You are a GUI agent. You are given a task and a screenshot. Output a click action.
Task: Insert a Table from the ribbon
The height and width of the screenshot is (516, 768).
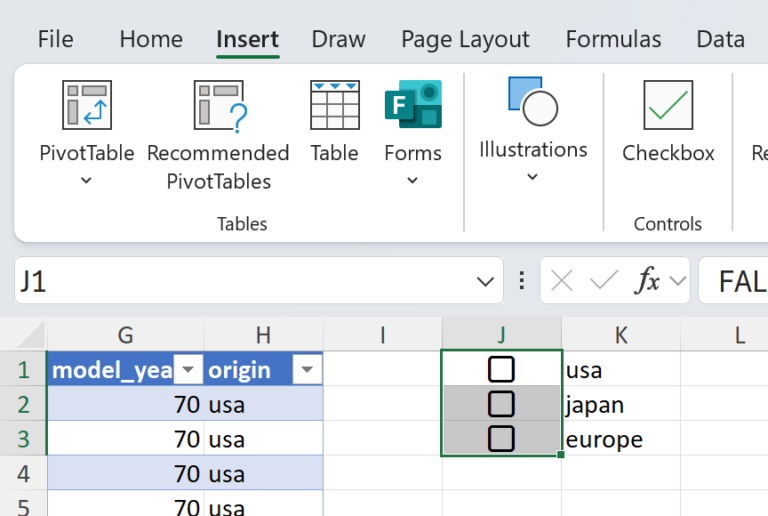coord(334,106)
